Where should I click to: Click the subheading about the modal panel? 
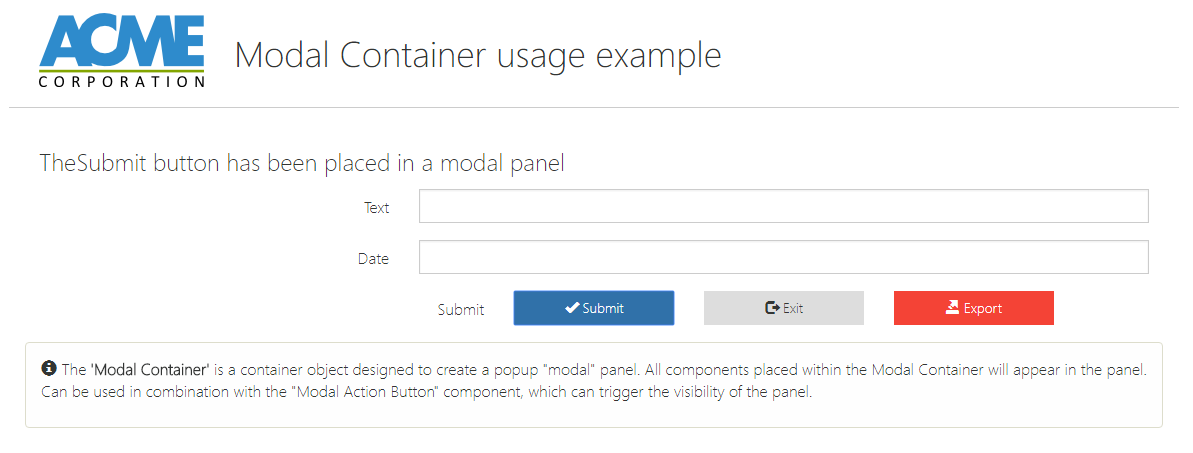pyautogui.click(x=302, y=163)
